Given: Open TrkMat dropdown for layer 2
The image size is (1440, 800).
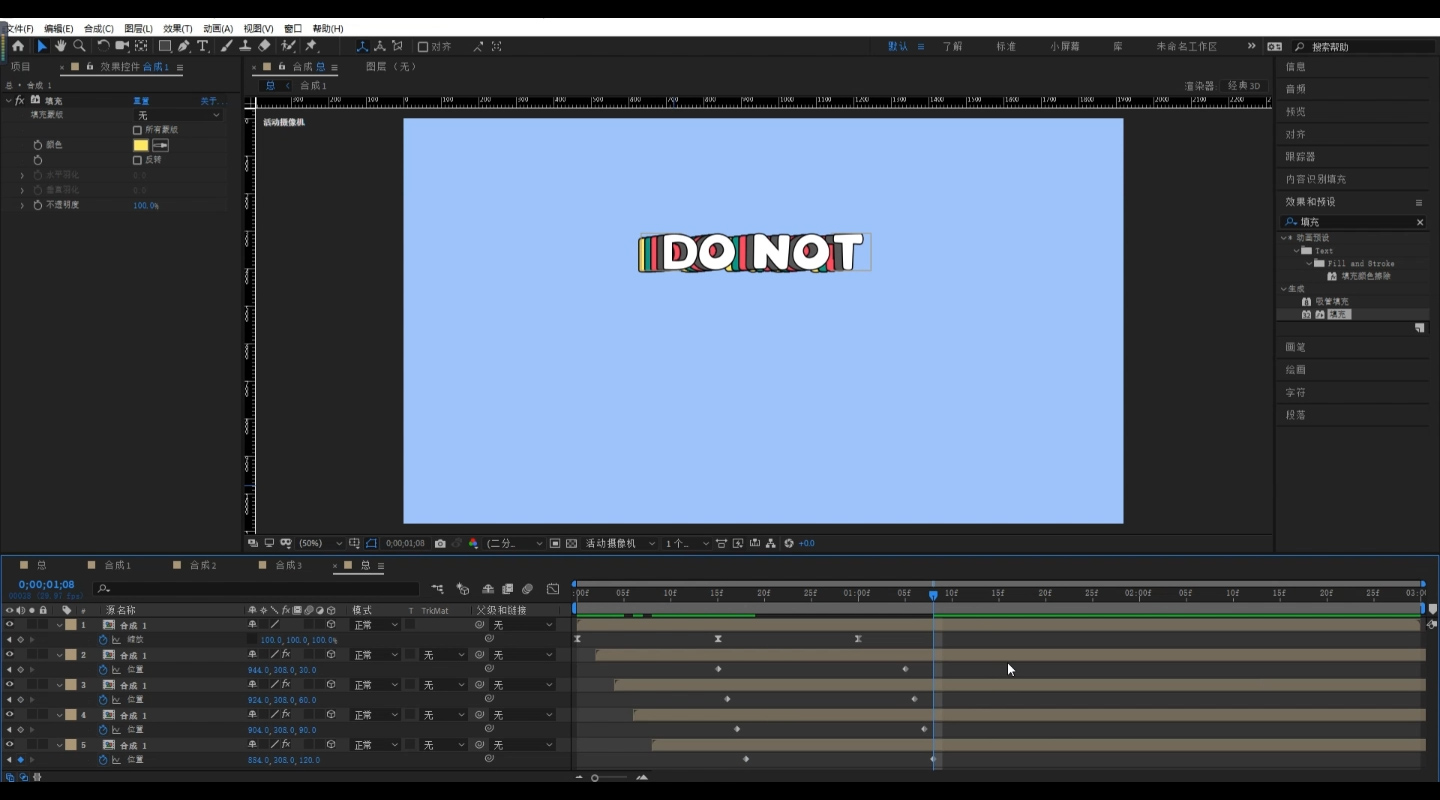Looking at the screenshot, I should coord(443,655).
